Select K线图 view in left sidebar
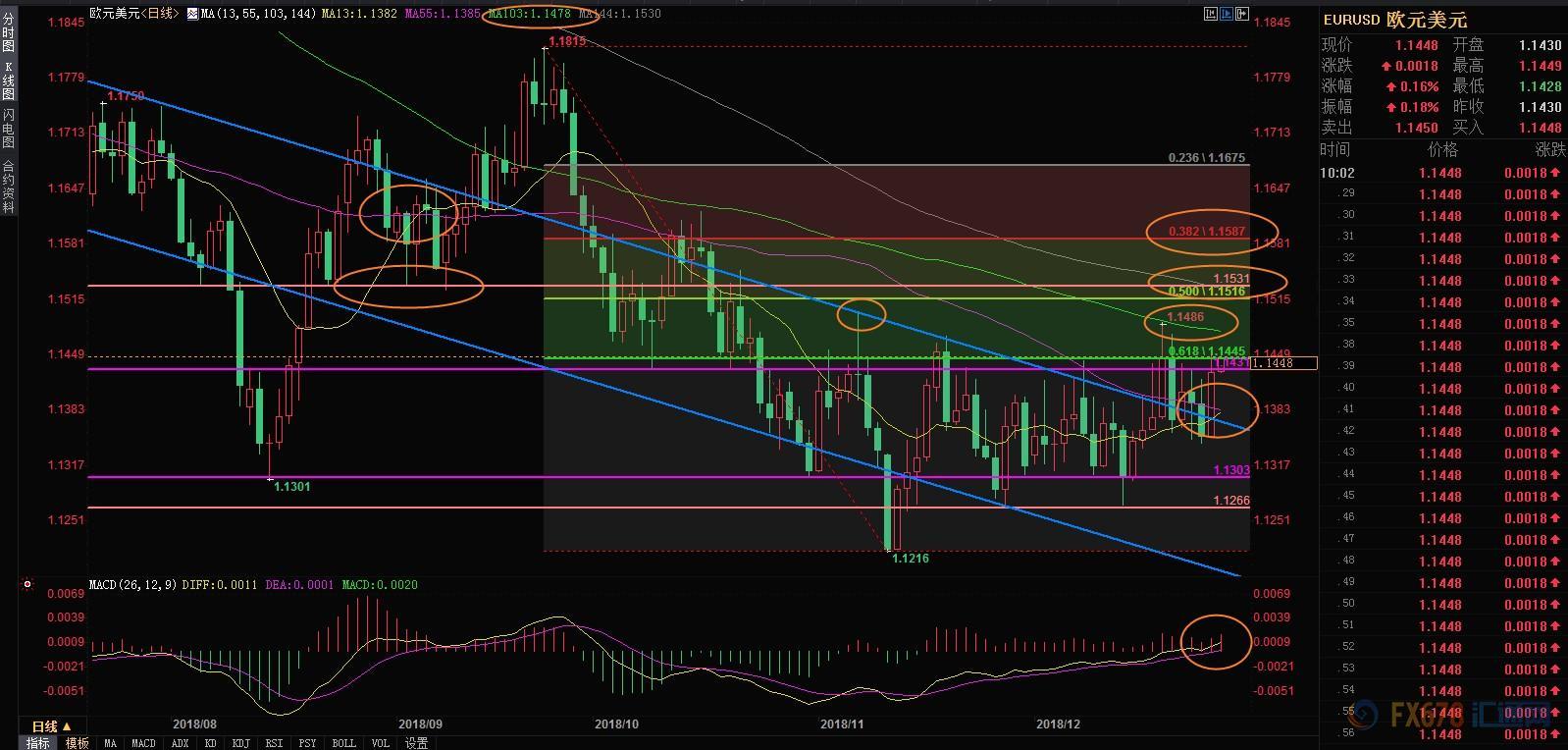This screenshot has width=1568, height=750. [8, 80]
